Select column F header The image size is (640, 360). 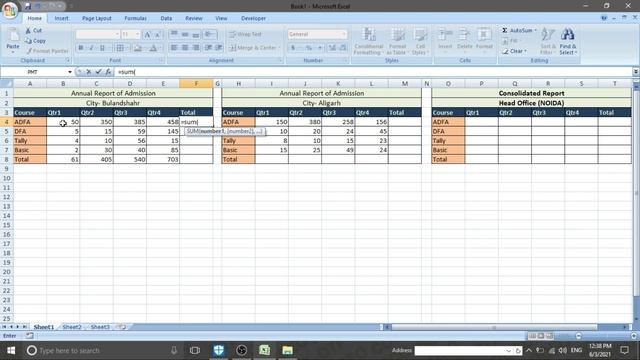pos(196,84)
